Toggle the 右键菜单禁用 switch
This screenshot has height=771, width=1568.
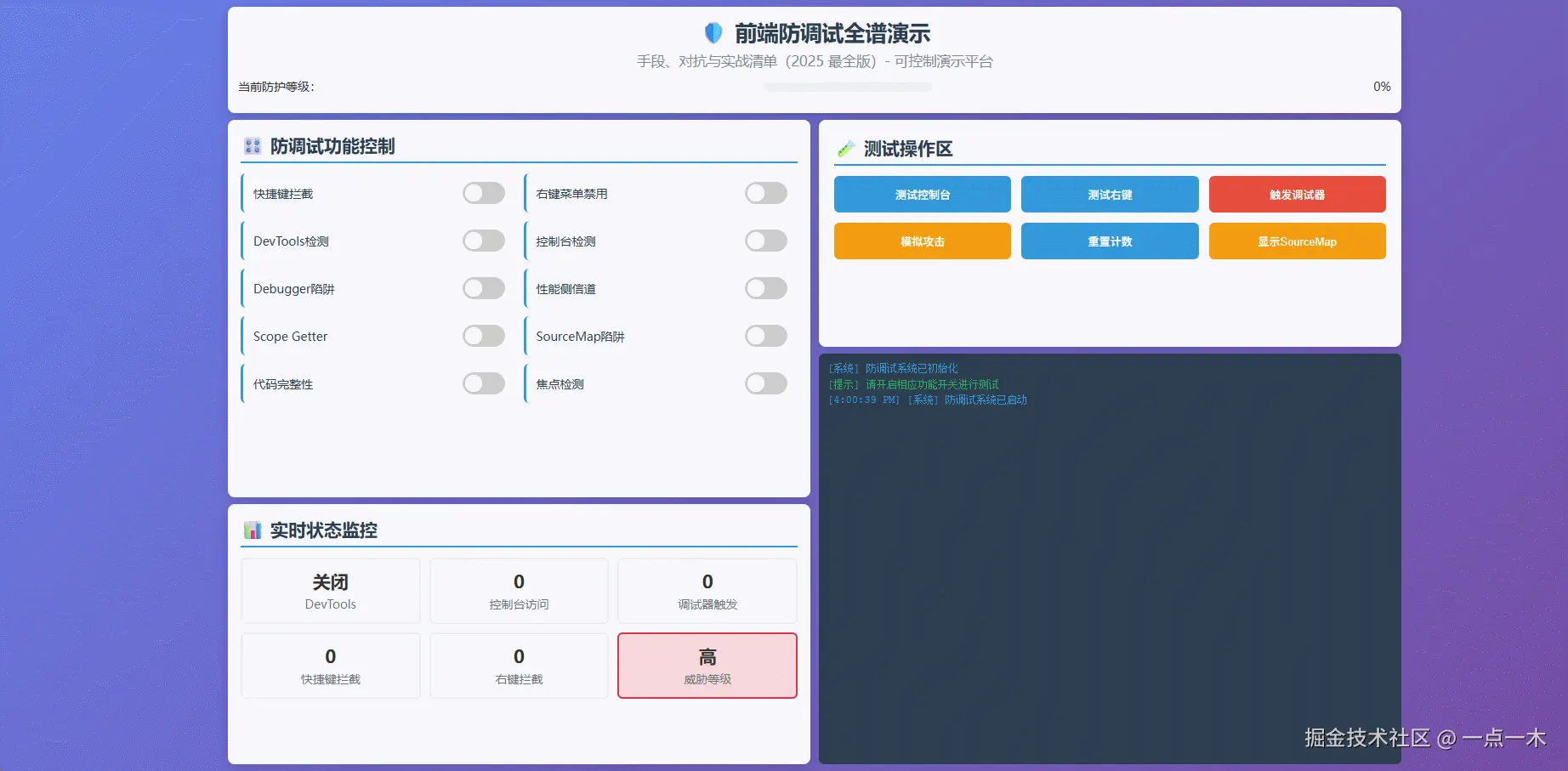coord(764,193)
